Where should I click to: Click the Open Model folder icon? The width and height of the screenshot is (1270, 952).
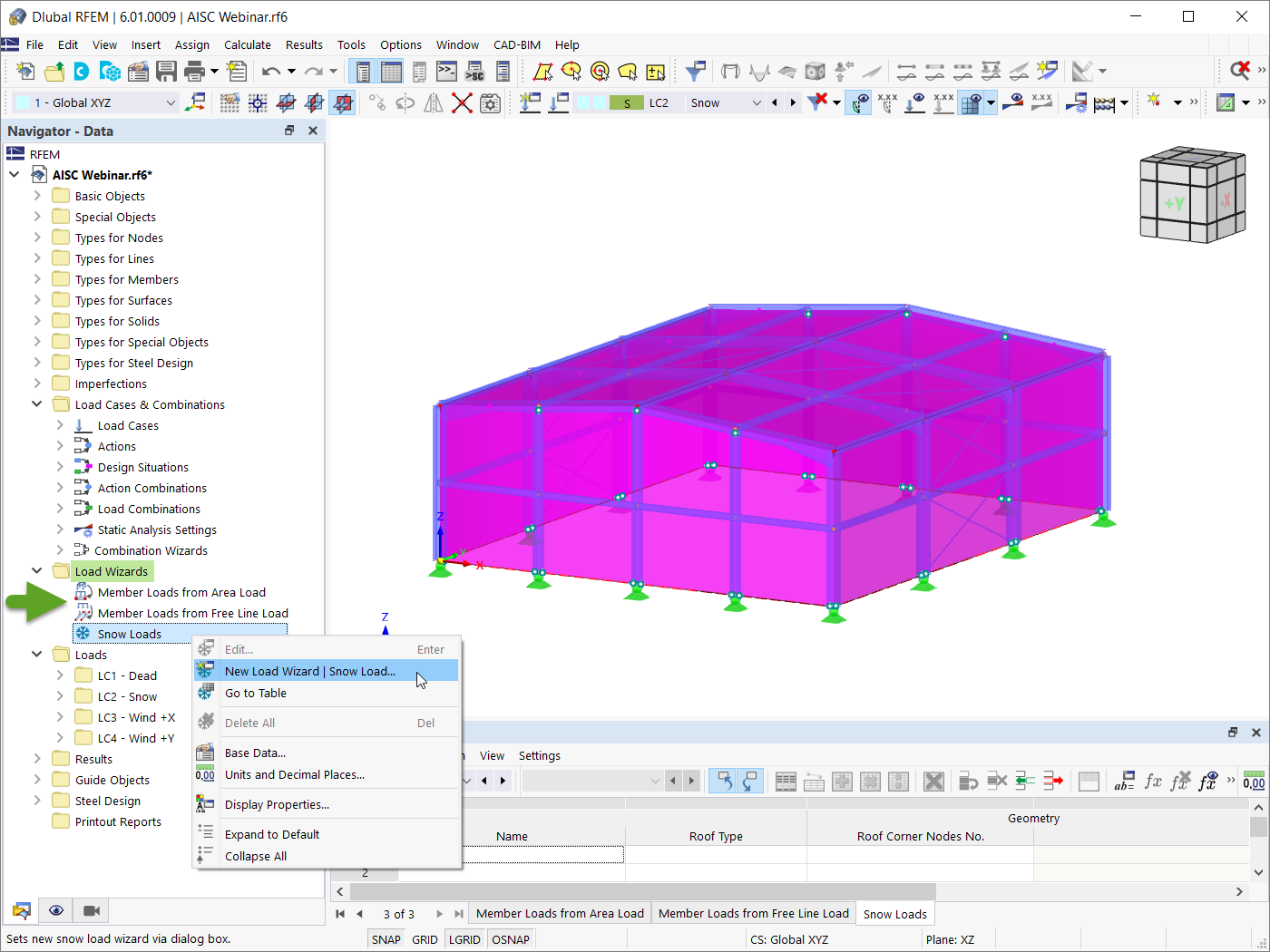[54, 71]
